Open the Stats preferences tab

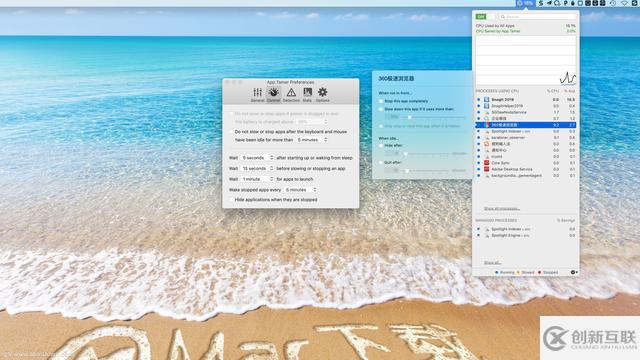pyautogui.click(x=307, y=95)
